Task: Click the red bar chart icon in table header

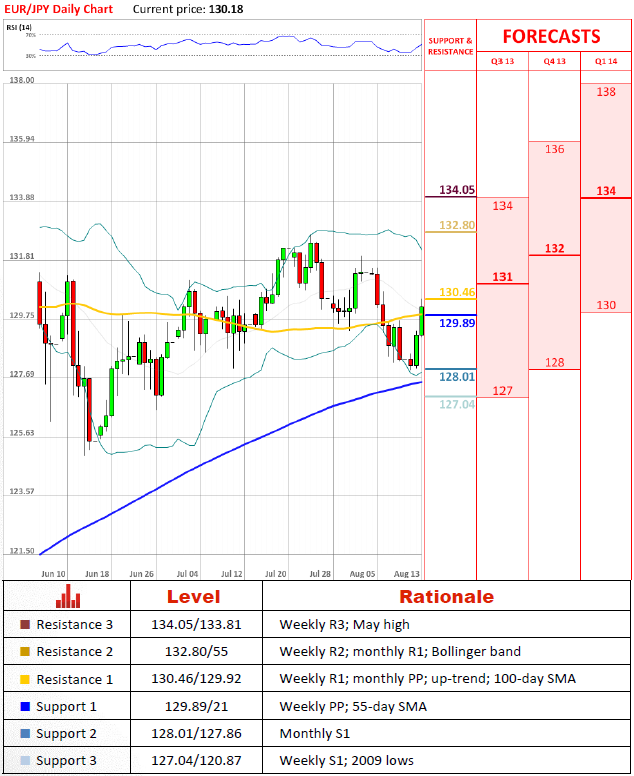Action: (x=68, y=597)
